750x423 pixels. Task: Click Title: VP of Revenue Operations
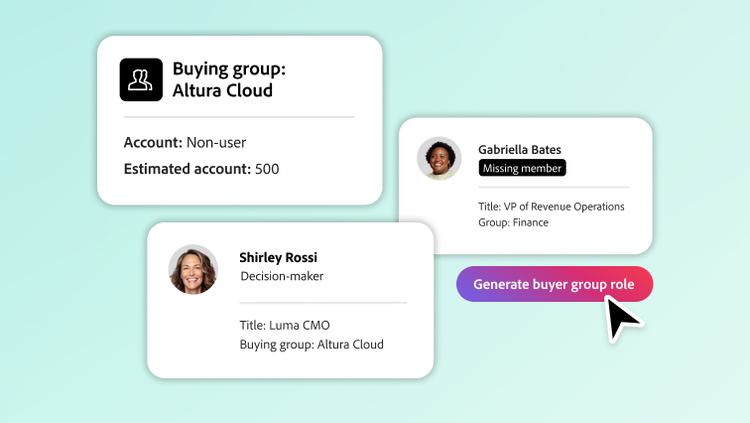(x=551, y=207)
